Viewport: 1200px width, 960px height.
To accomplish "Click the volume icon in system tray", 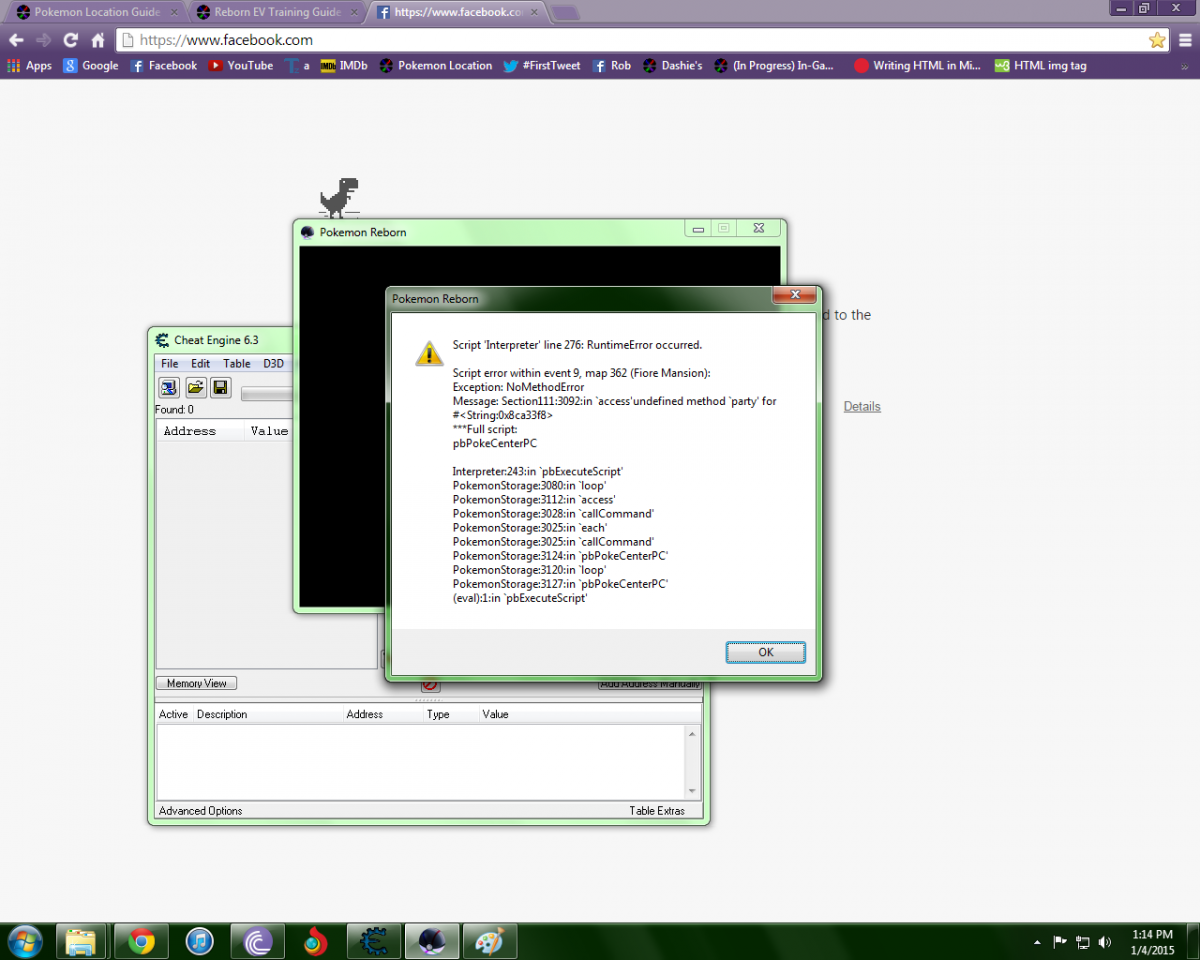I will (1105, 942).
